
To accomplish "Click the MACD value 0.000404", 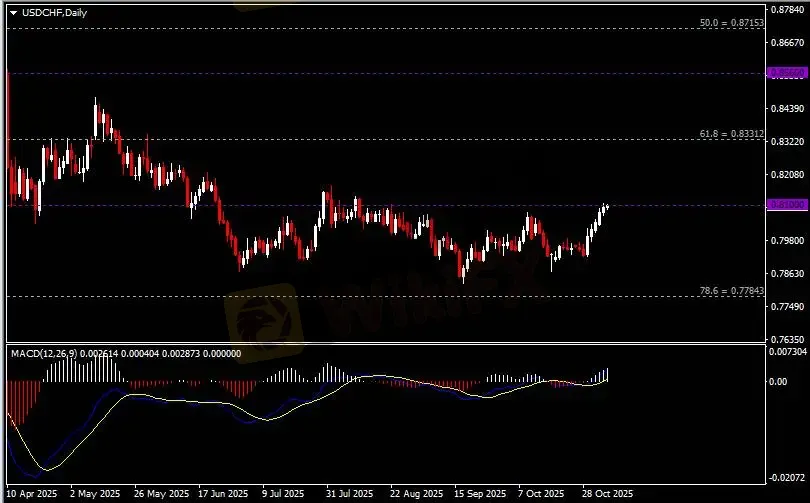I will (141, 354).
